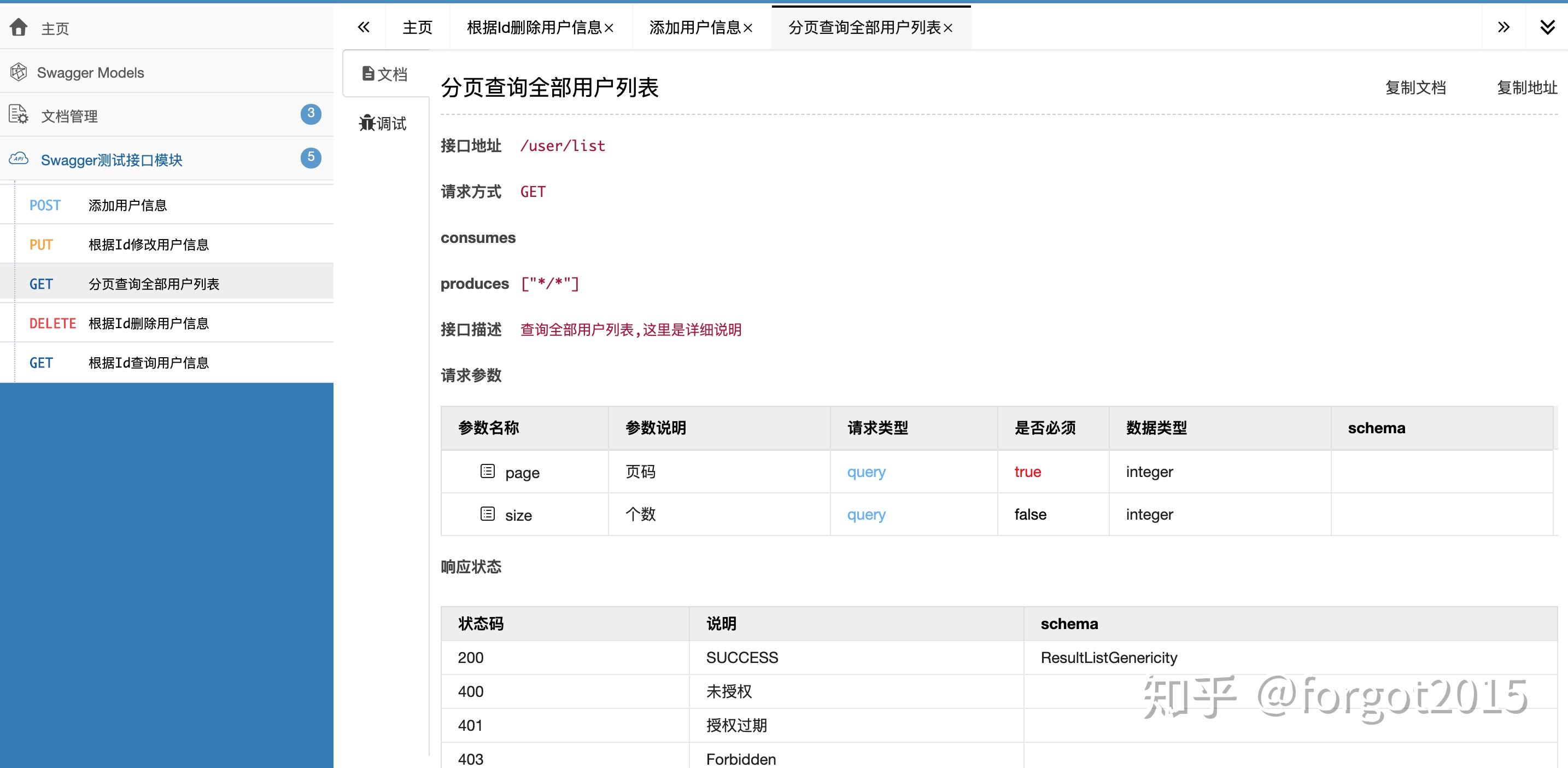Open Swagger Models from the sidebar

coord(90,72)
